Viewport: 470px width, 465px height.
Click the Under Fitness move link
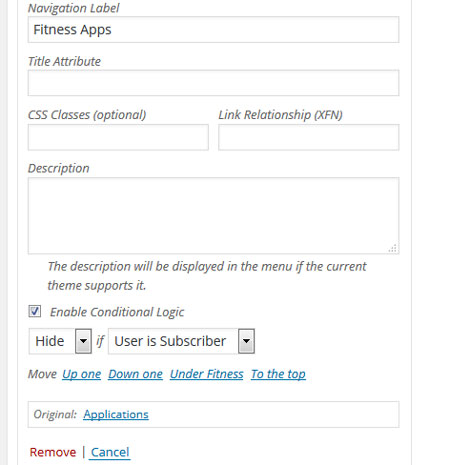point(207,374)
